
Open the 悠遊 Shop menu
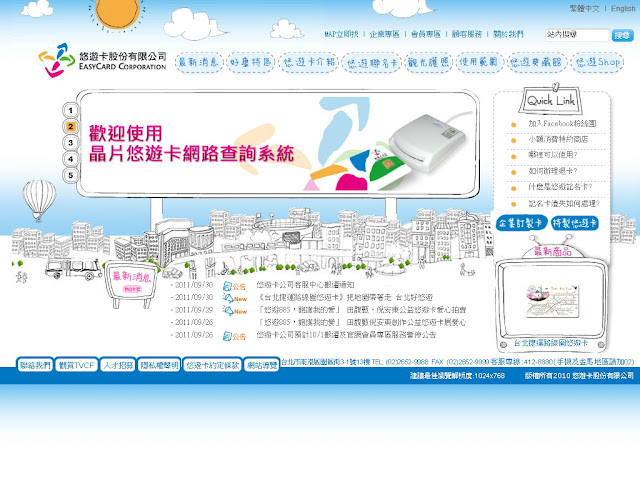coord(598,62)
